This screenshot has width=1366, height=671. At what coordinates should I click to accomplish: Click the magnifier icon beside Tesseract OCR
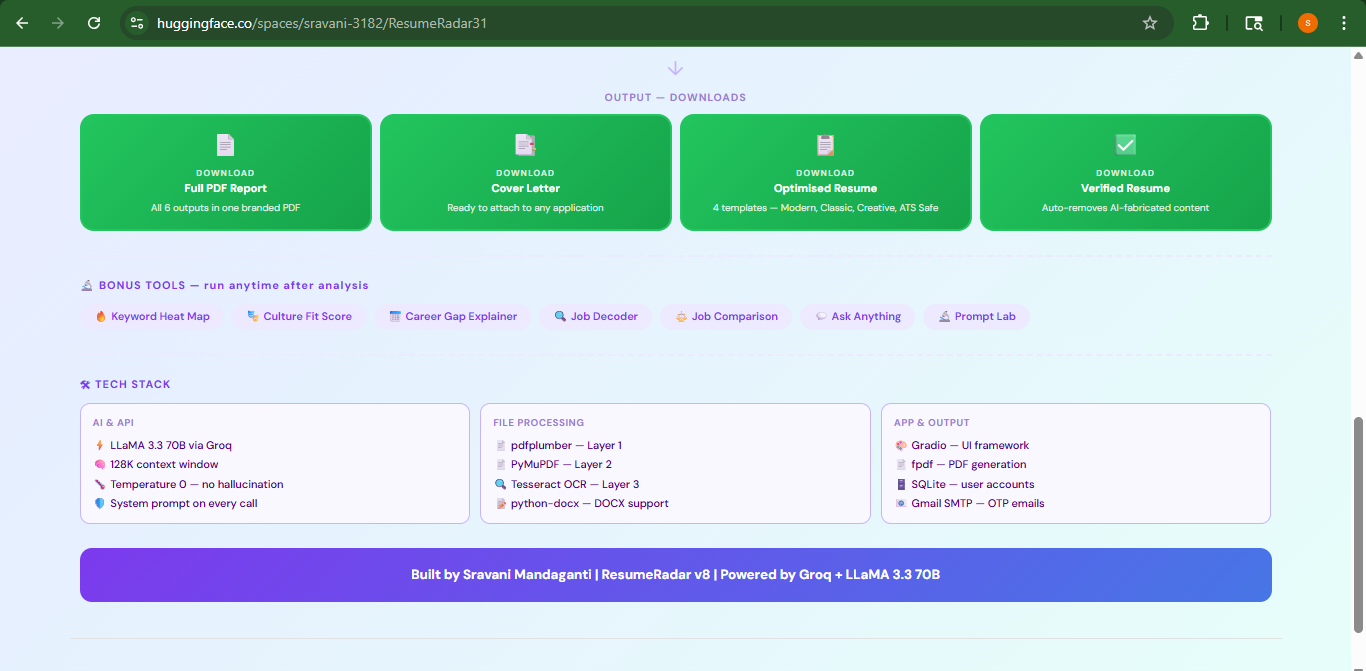(x=501, y=485)
